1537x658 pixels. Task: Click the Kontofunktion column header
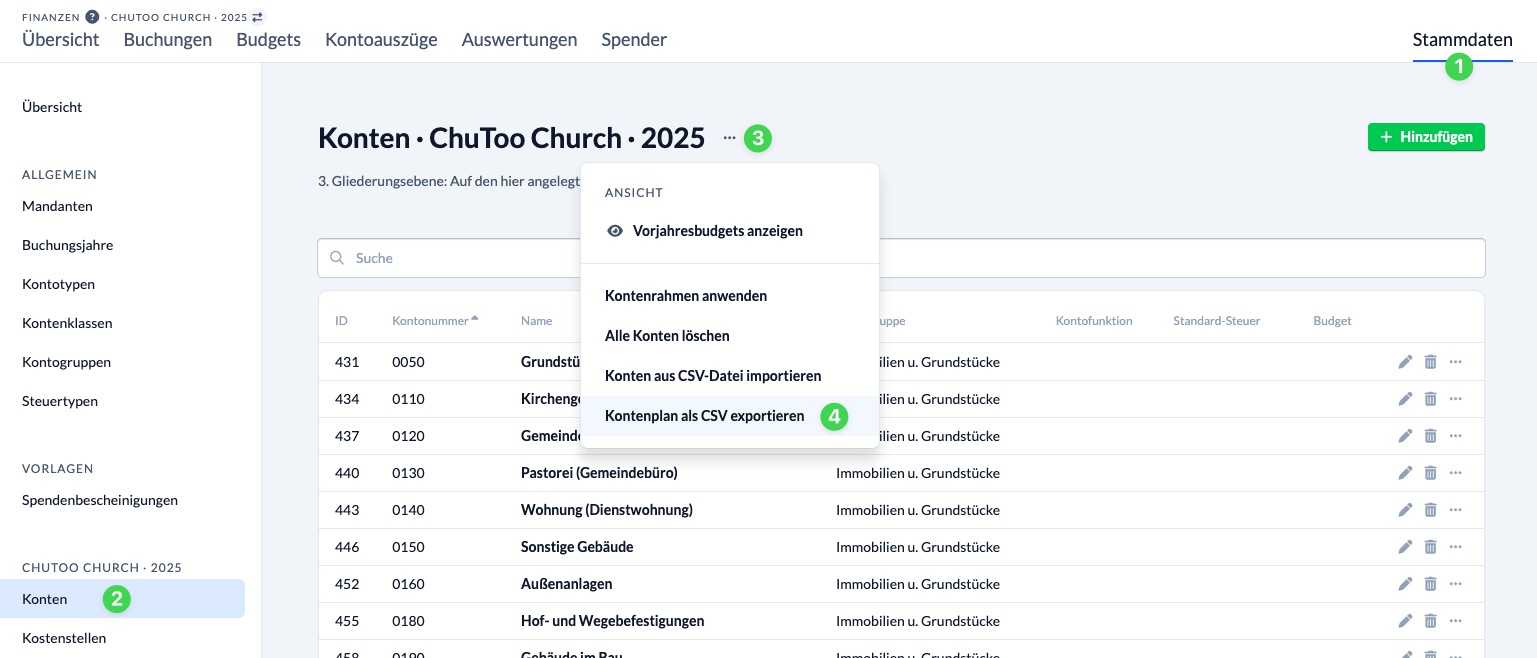point(1094,321)
